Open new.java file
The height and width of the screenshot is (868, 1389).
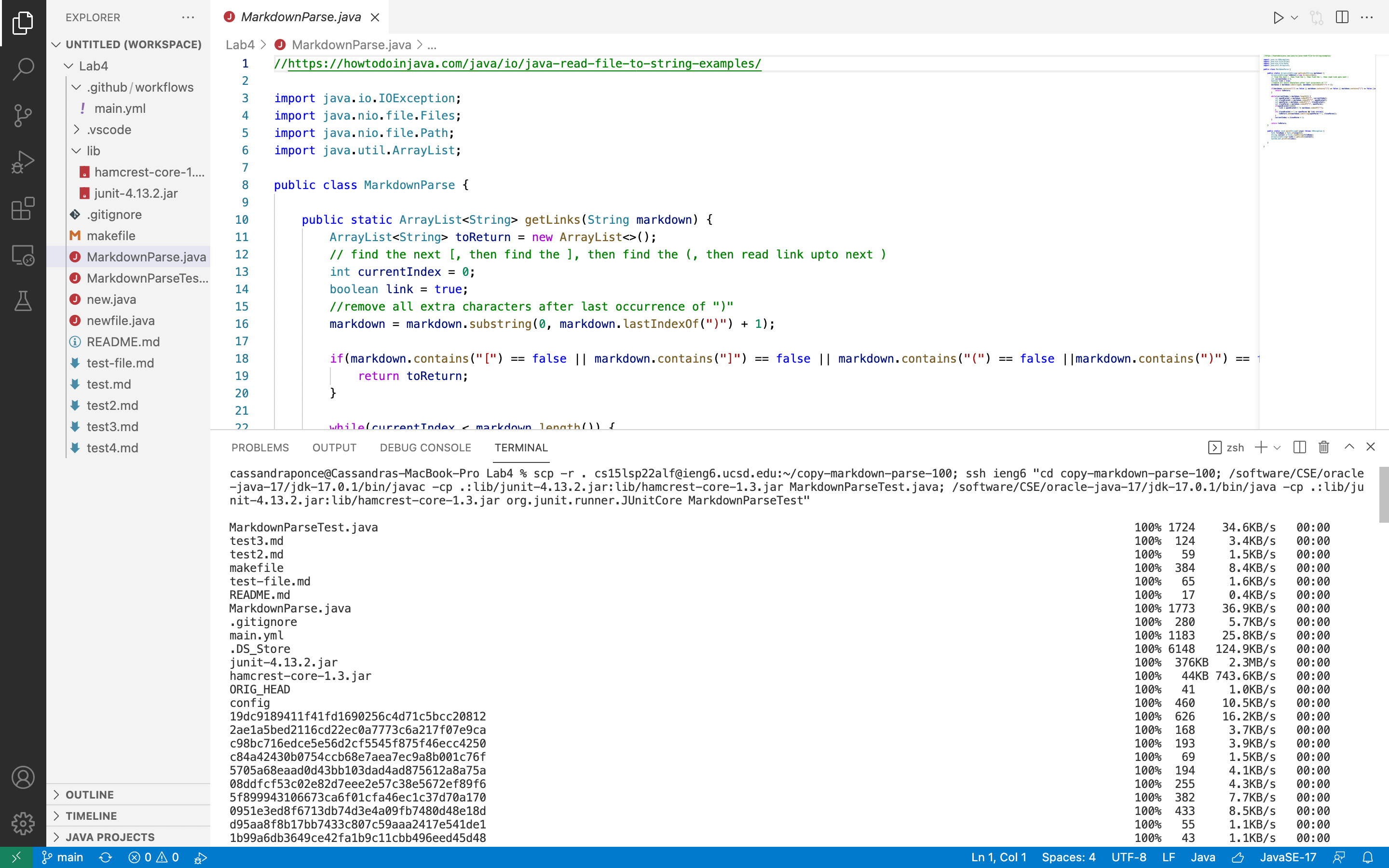pos(129,299)
